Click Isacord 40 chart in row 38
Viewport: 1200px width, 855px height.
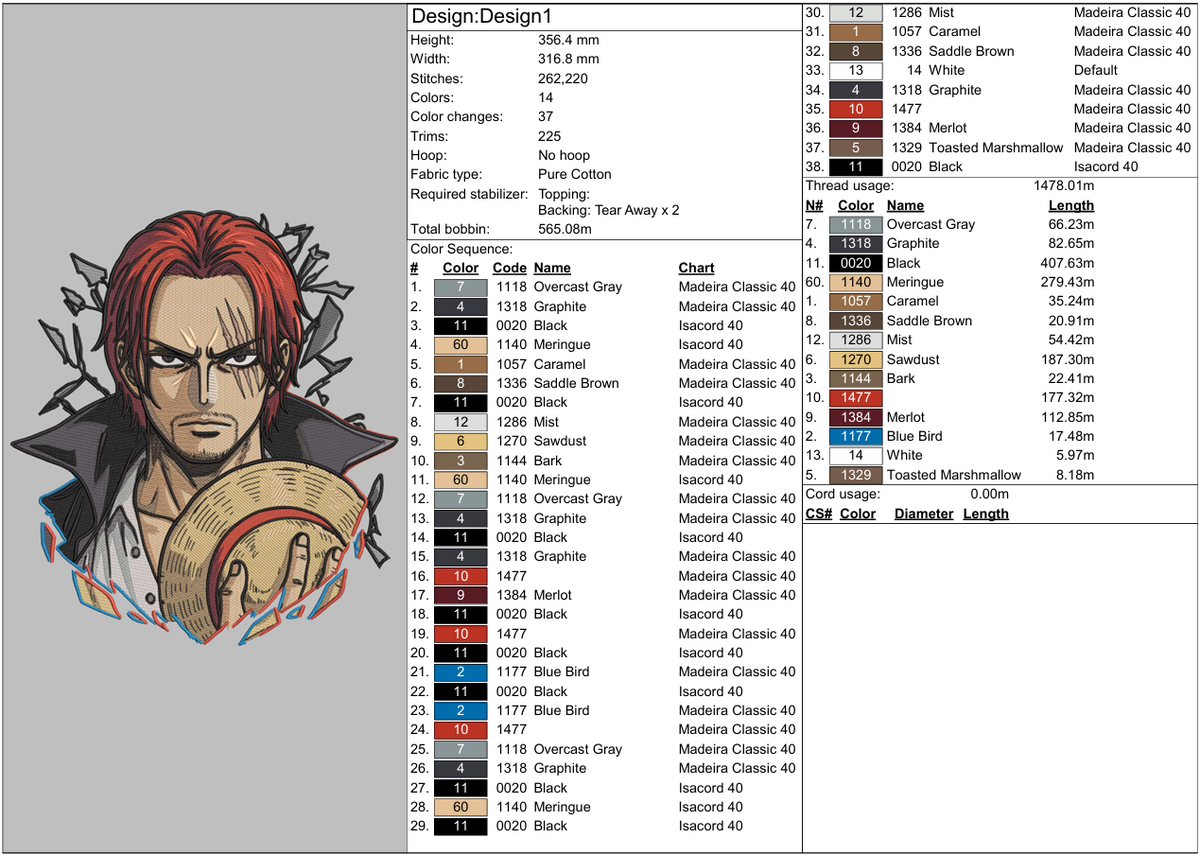(x=1106, y=167)
